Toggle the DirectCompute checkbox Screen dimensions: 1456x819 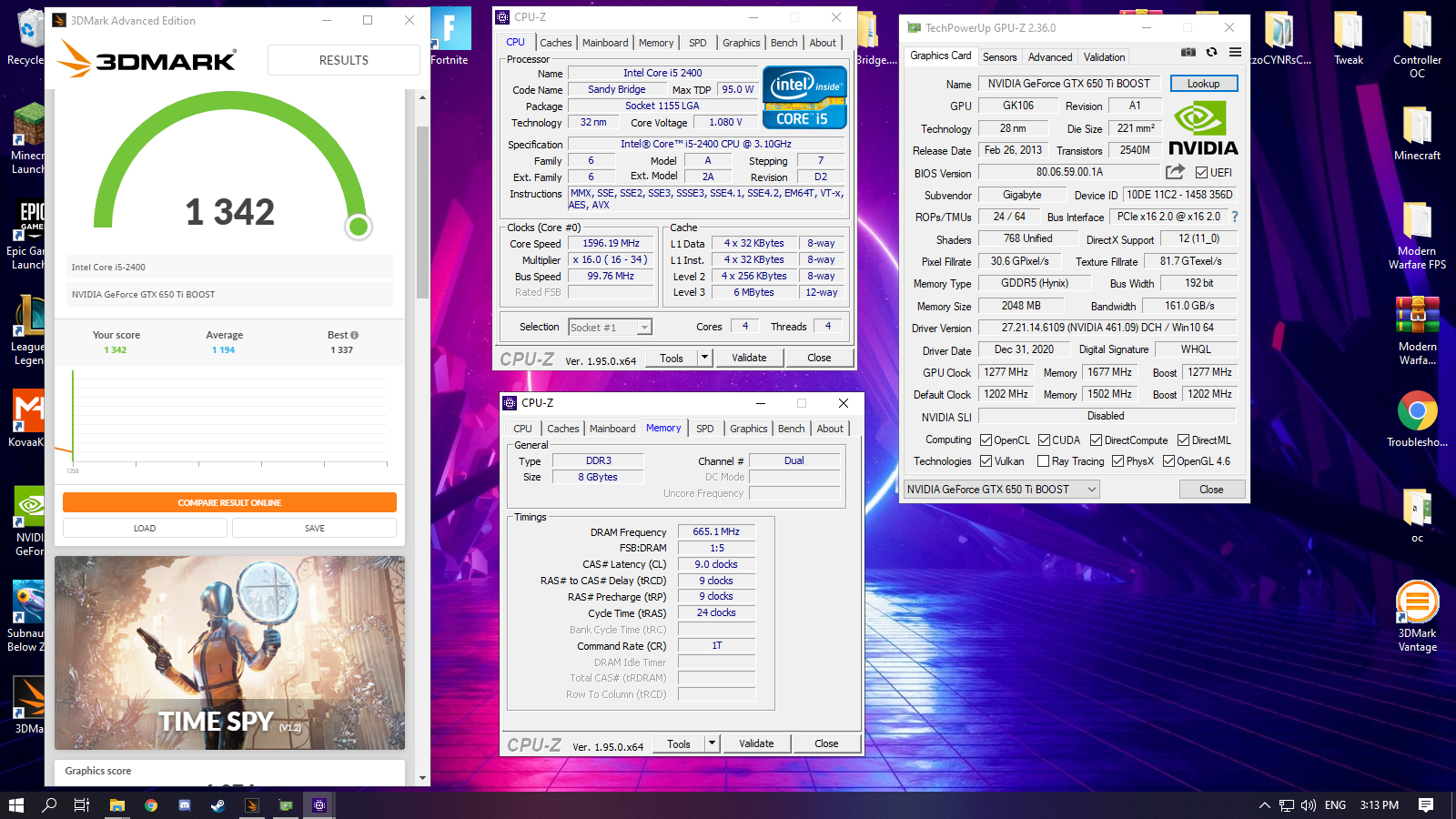[x=1096, y=440]
